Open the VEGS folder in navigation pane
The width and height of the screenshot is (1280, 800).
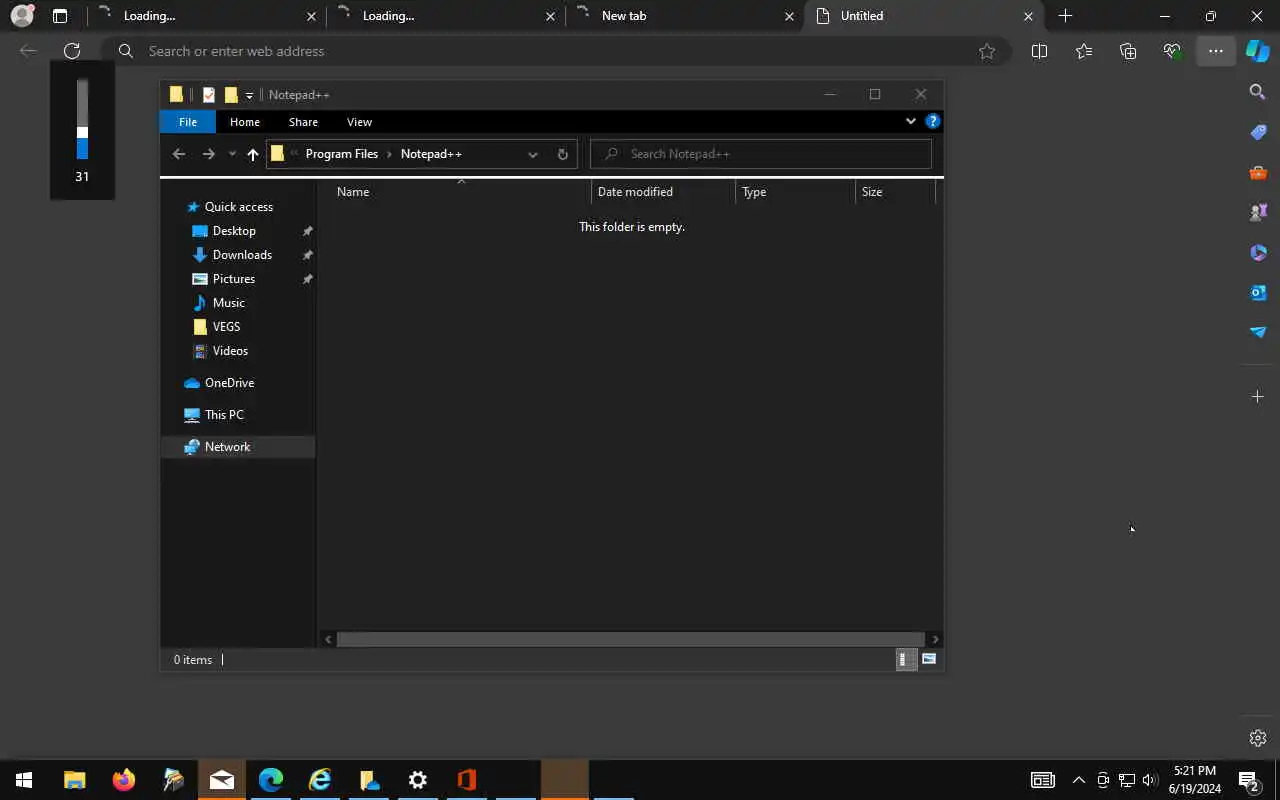point(226,327)
